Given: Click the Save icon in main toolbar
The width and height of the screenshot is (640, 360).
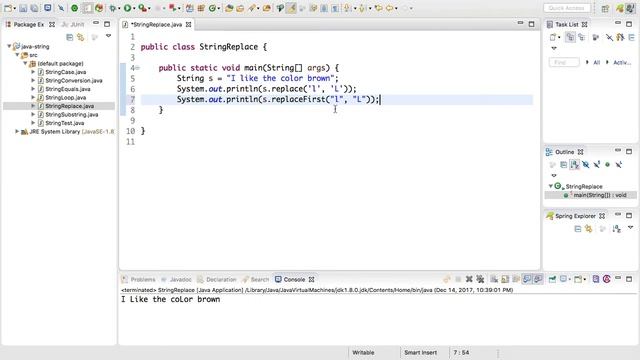Looking at the screenshot, I should point(23,8).
